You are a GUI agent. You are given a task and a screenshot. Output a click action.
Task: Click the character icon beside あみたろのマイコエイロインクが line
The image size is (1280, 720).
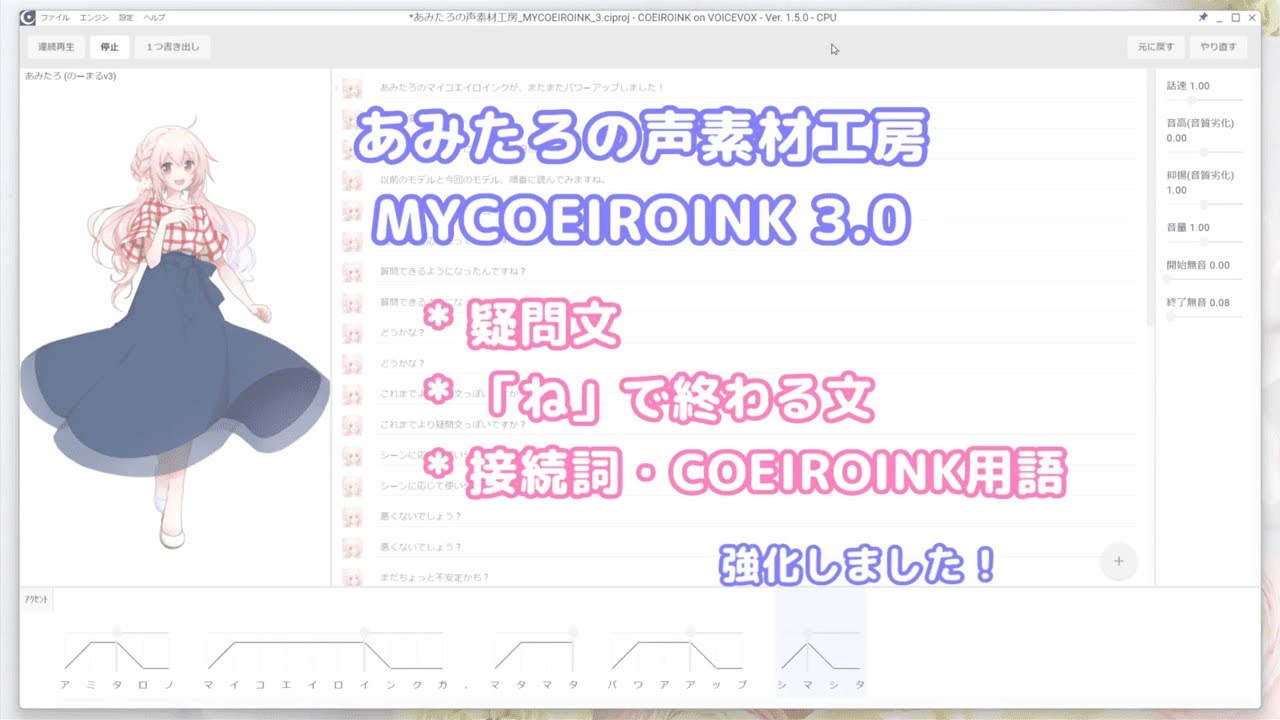pyautogui.click(x=352, y=88)
